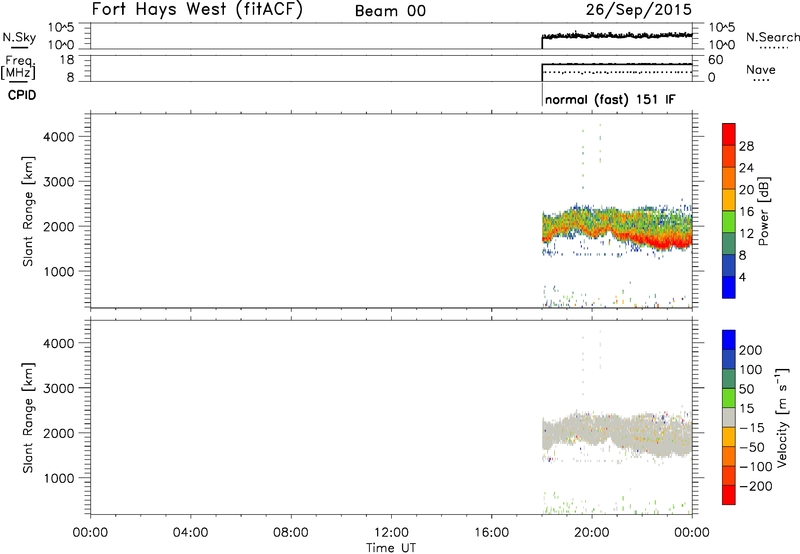
Task: Click the 'Freq. [MHz]' axis label
Action: (x=19, y=67)
